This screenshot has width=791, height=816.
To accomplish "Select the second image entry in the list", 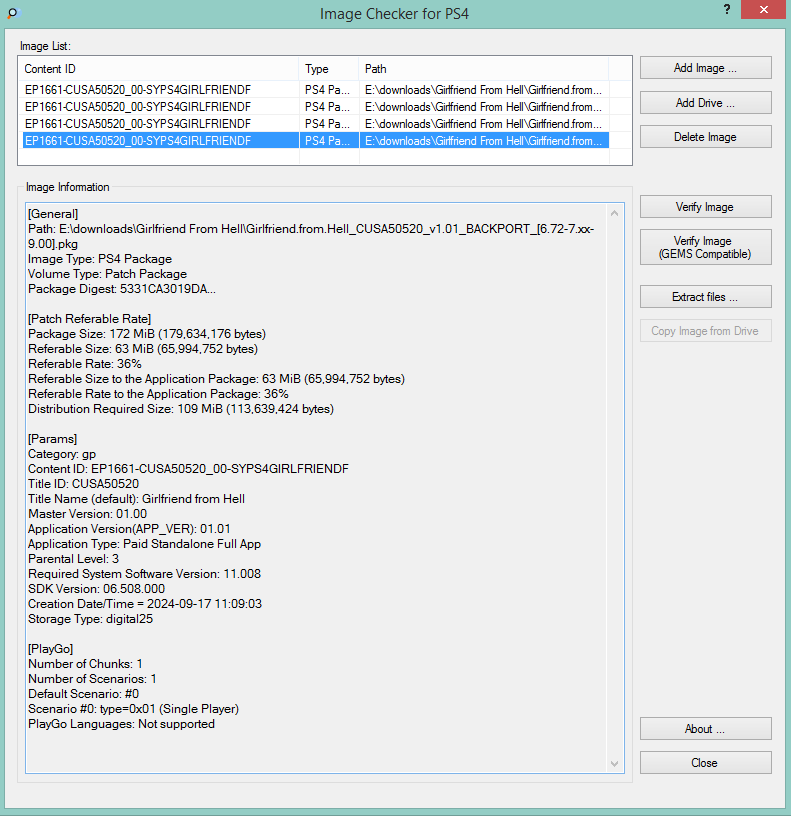I will coord(160,107).
